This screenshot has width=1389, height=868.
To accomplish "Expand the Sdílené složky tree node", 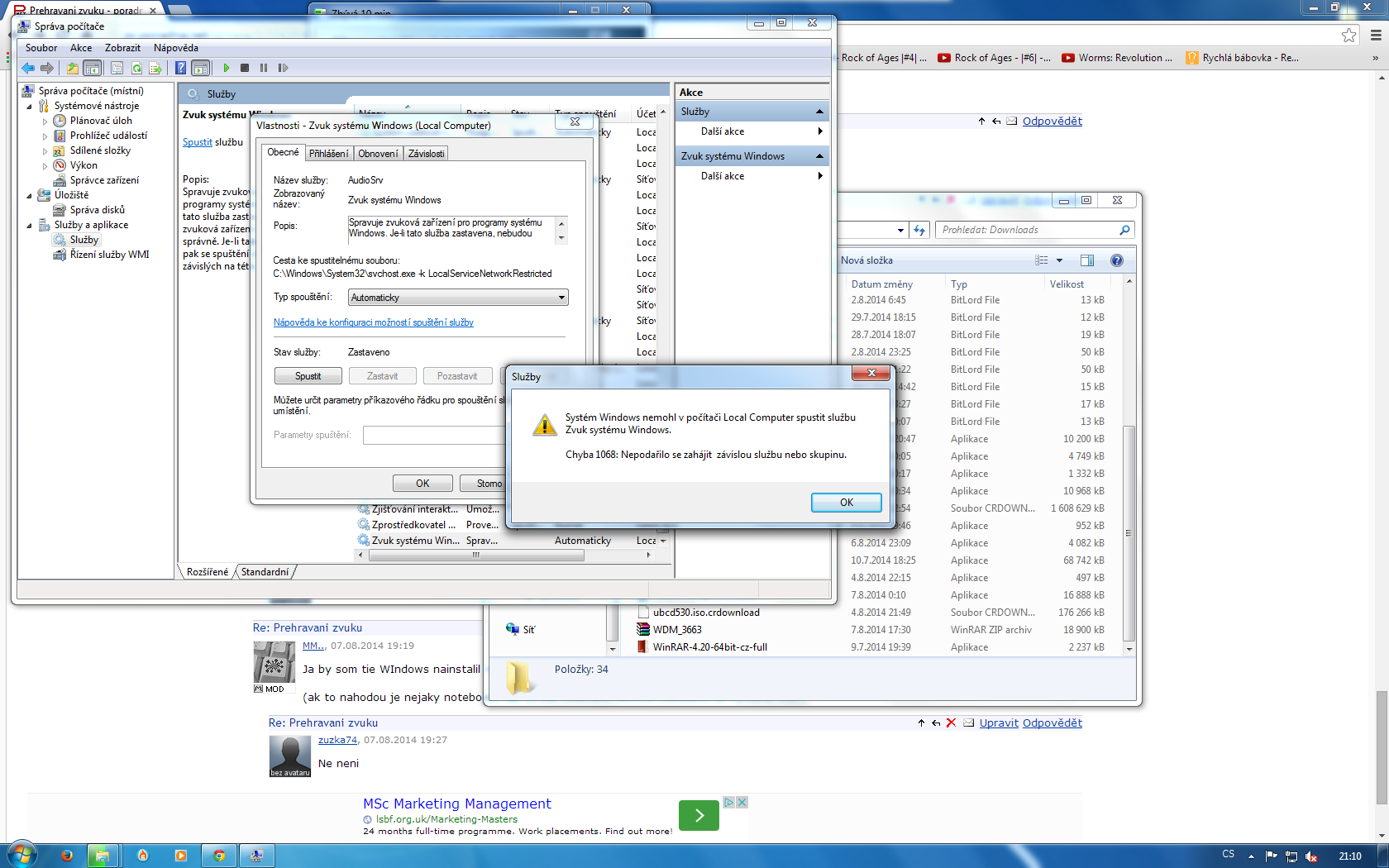I will (45, 151).
